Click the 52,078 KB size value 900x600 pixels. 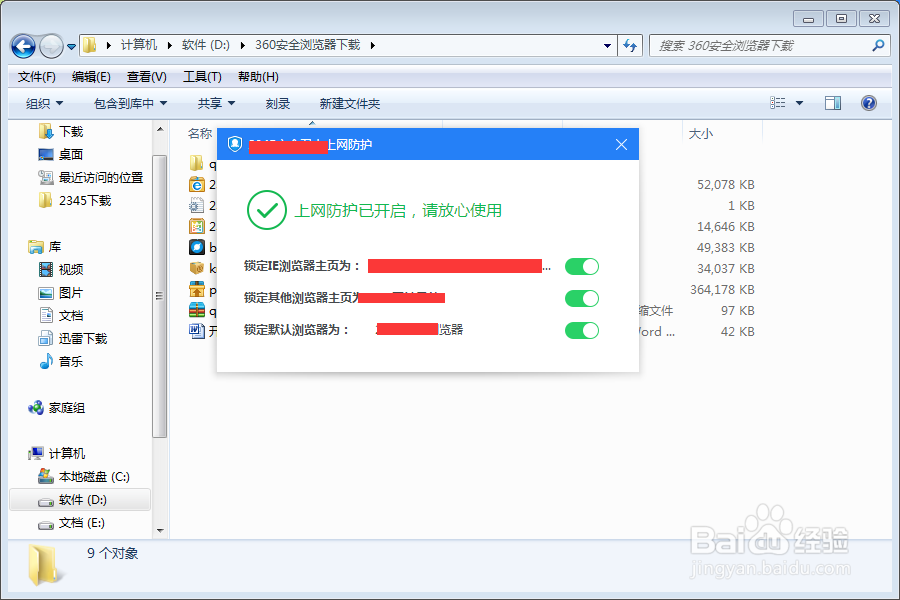pos(726,185)
